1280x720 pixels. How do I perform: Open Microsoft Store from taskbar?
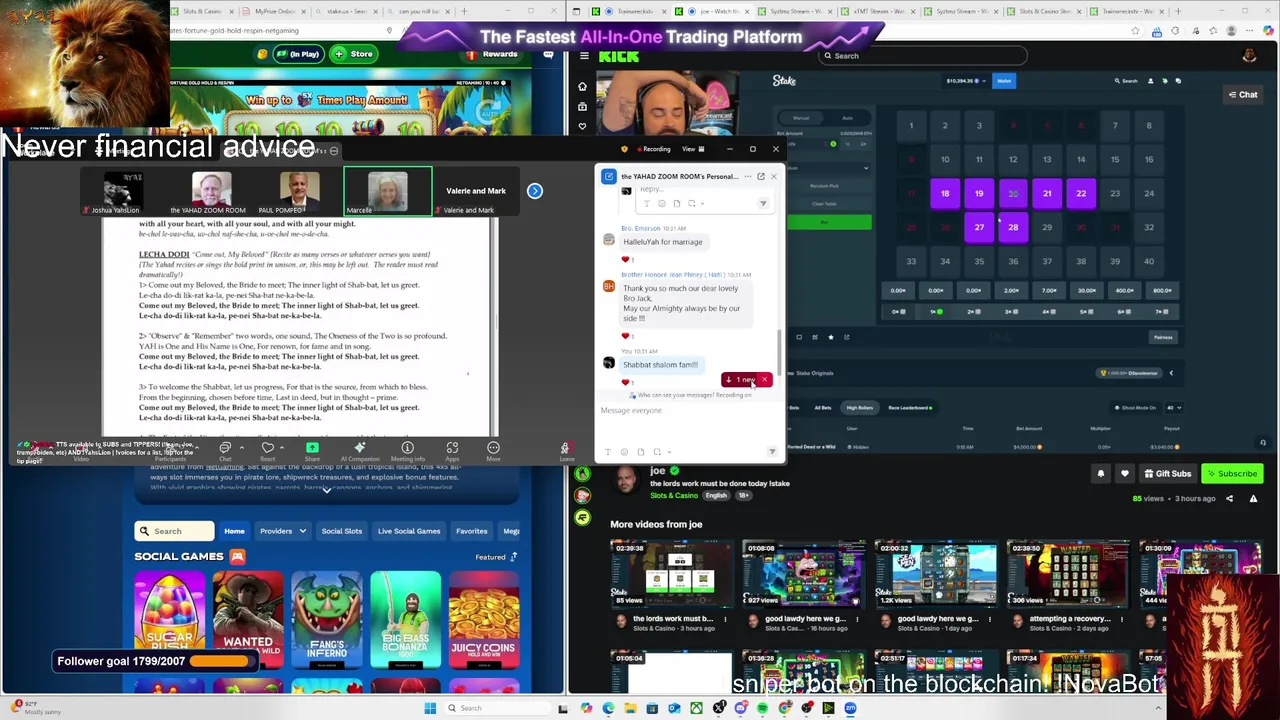click(x=652, y=708)
